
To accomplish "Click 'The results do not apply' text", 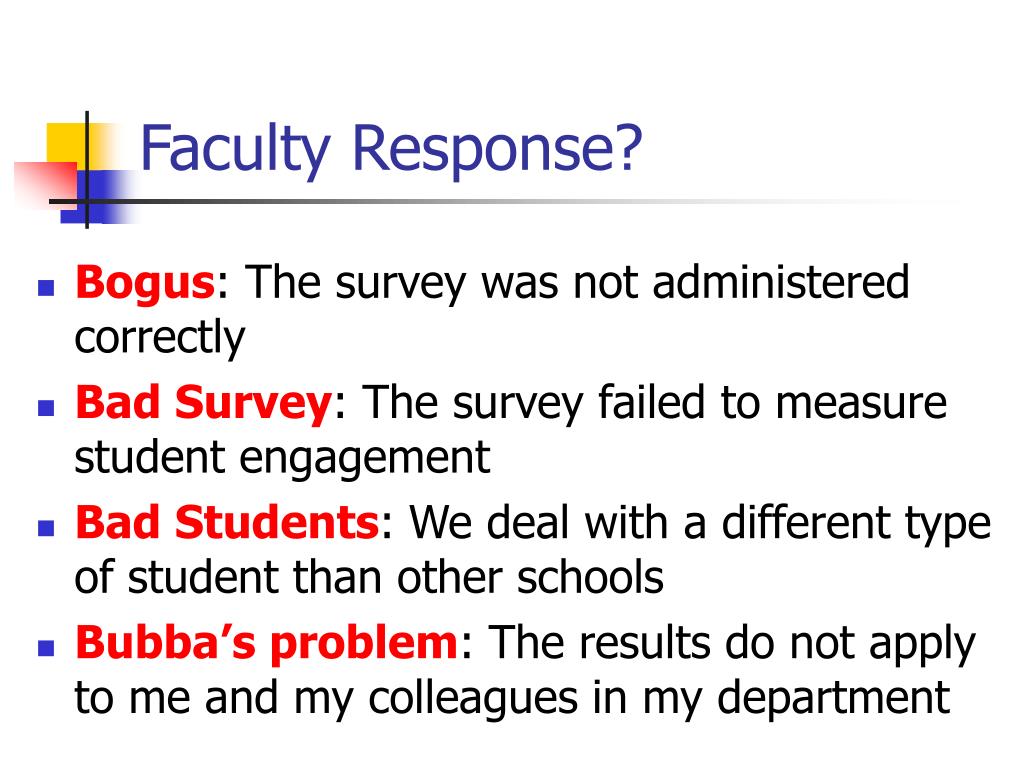I will [x=731, y=644].
